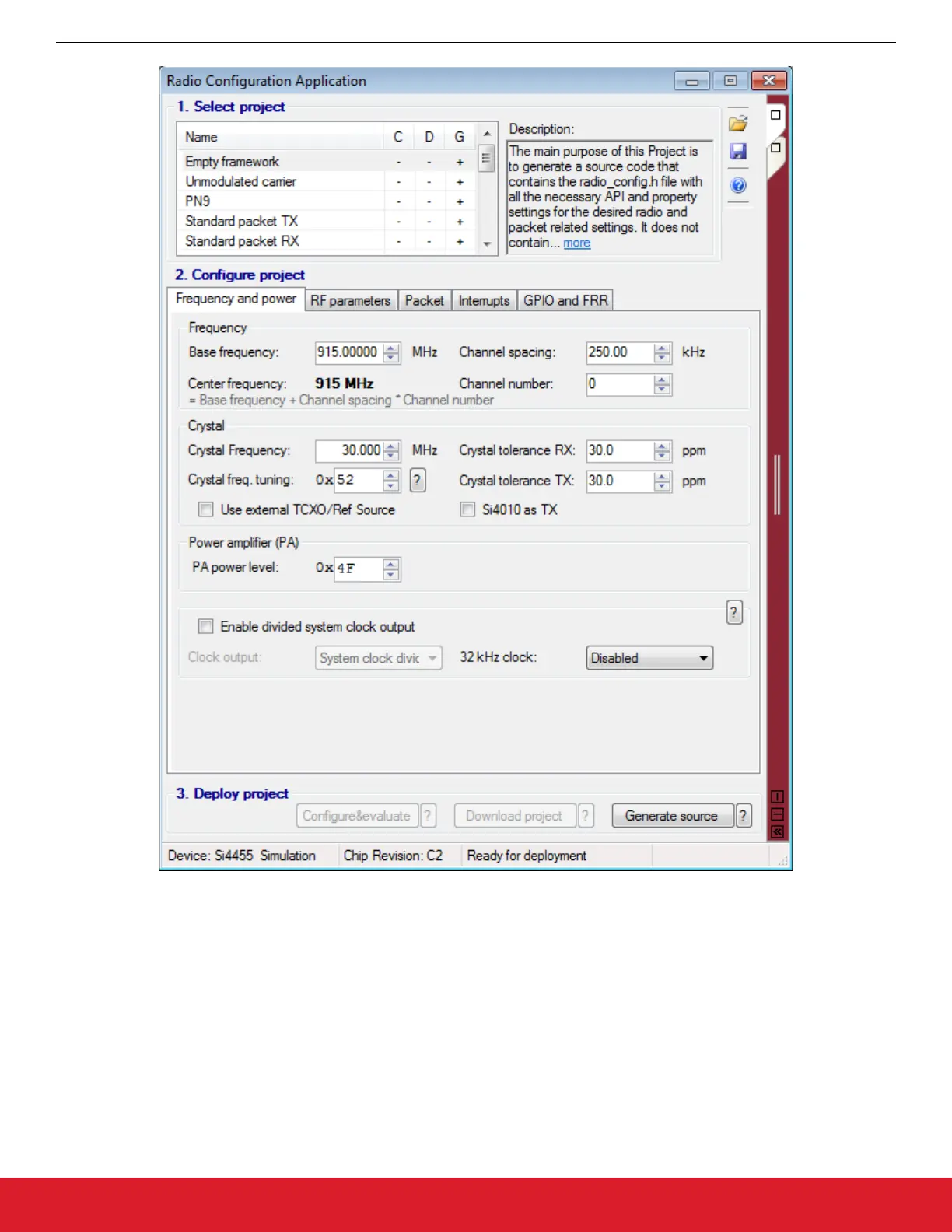Open the Packet tab

pyautogui.click(x=424, y=300)
